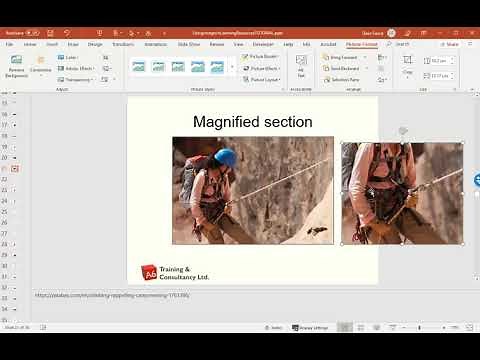
Task: Open the Transparency dropdown
Action: tap(76, 79)
